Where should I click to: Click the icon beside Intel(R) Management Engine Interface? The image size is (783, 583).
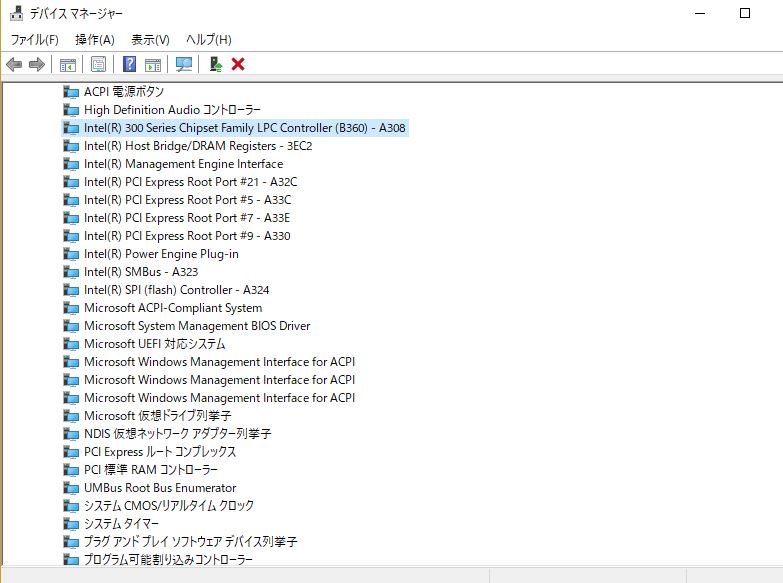[x=71, y=164]
